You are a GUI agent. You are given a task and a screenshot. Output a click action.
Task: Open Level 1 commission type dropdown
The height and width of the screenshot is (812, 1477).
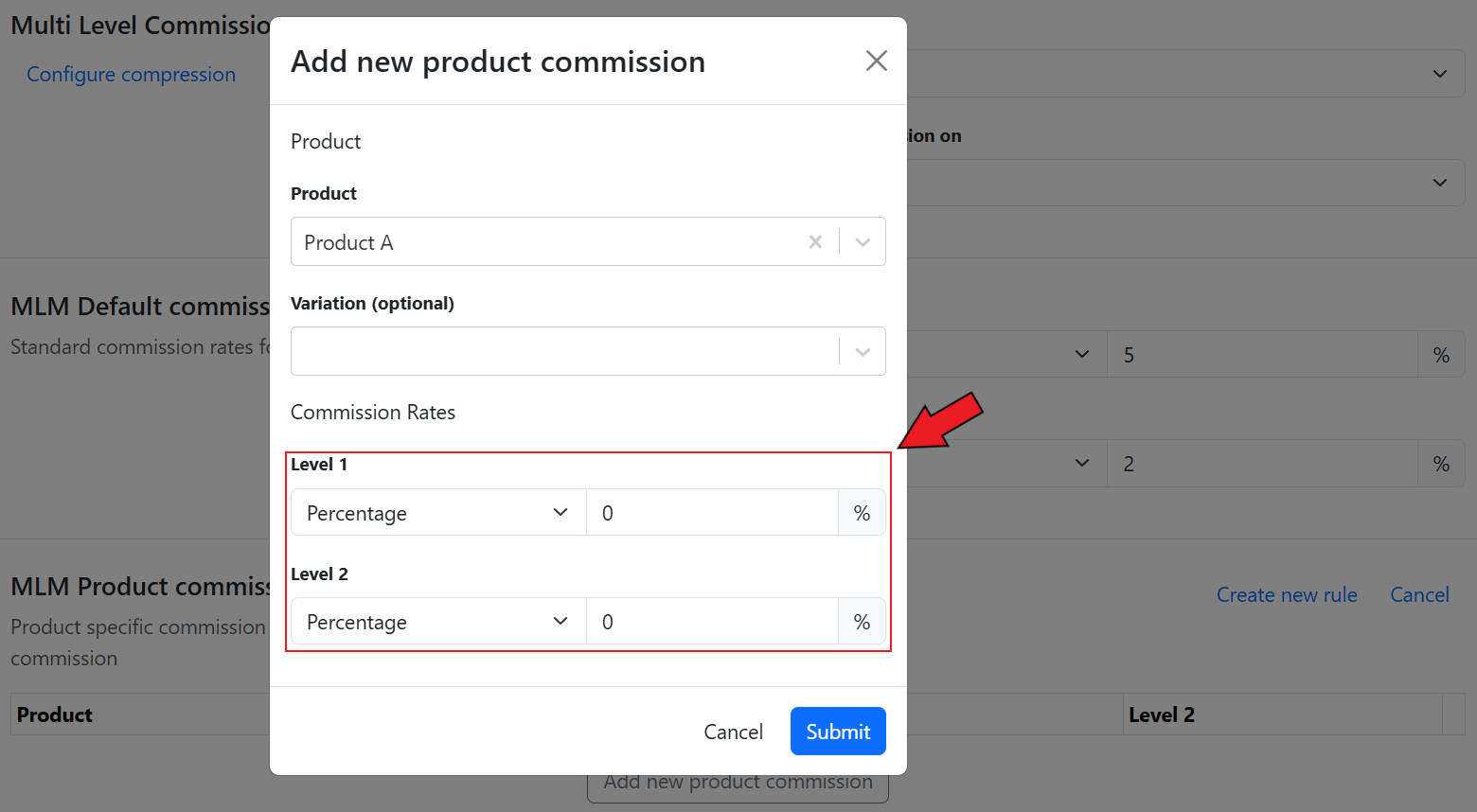click(x=437, y=513)
